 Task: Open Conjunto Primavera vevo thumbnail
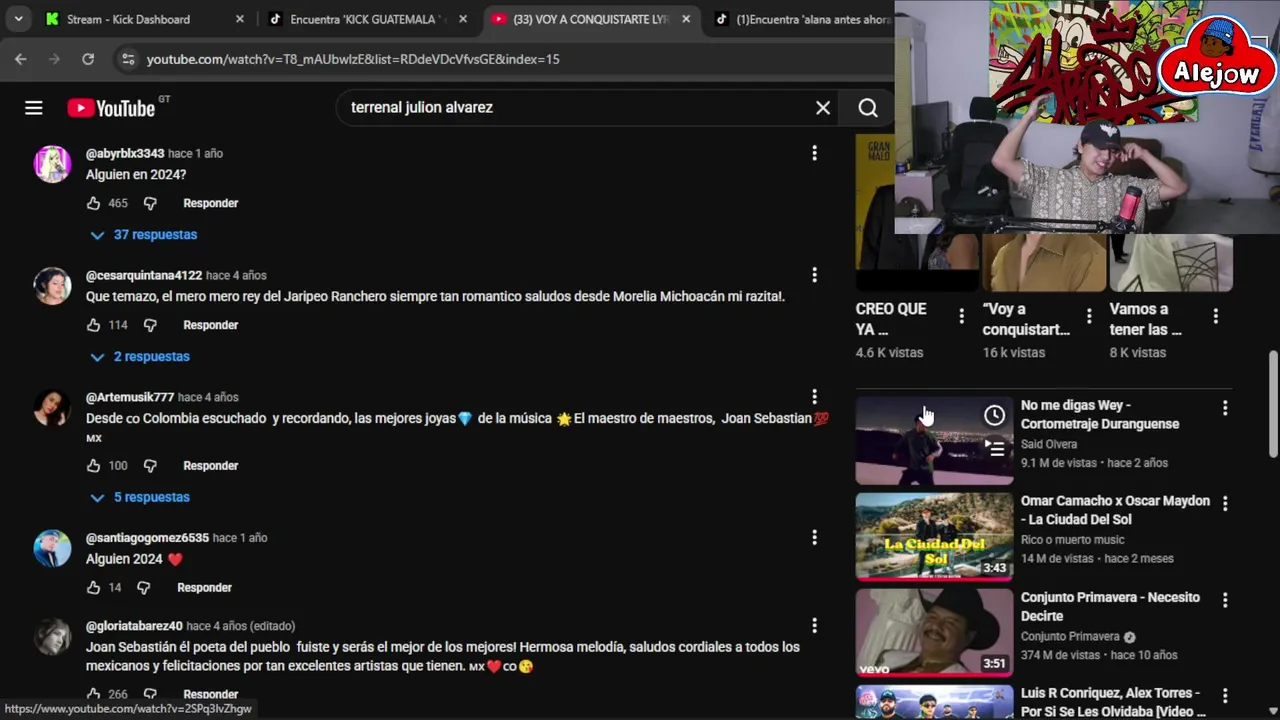click(934, 633)
